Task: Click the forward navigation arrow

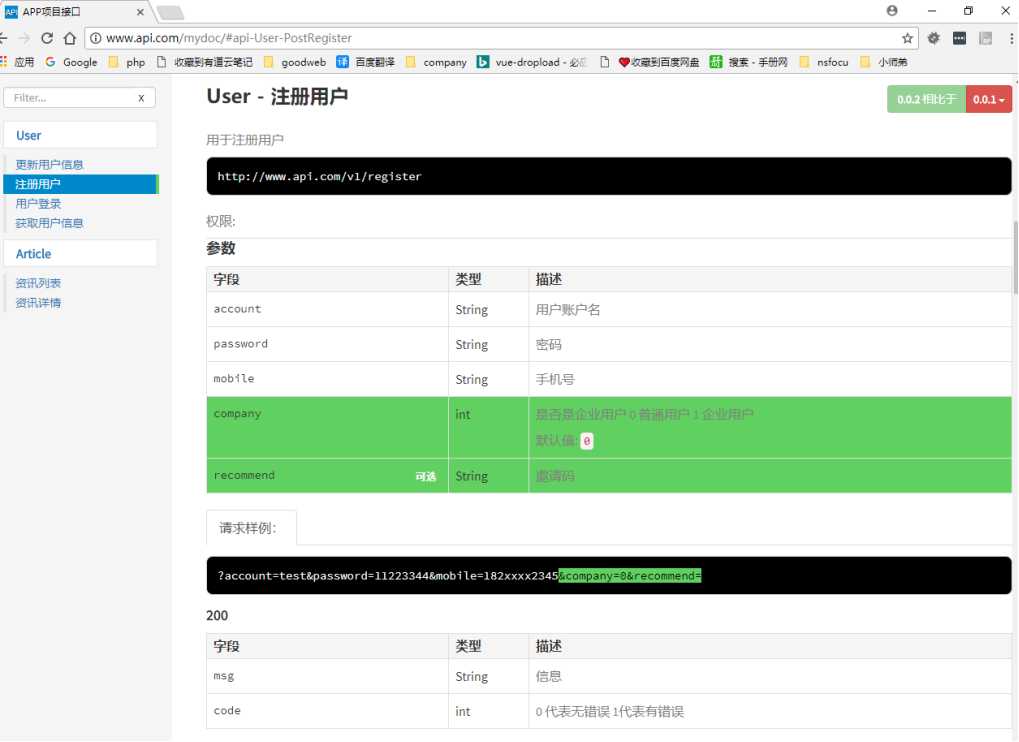Action: [24, 38]
